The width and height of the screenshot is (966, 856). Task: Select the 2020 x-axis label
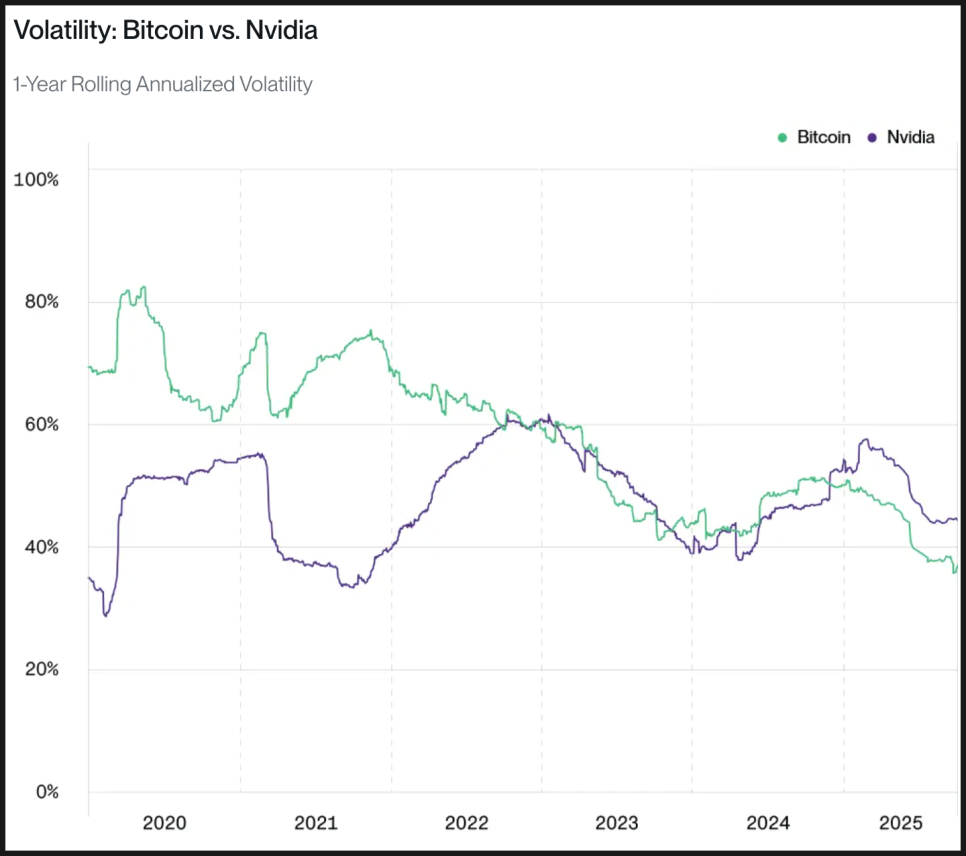pos(165,823)
